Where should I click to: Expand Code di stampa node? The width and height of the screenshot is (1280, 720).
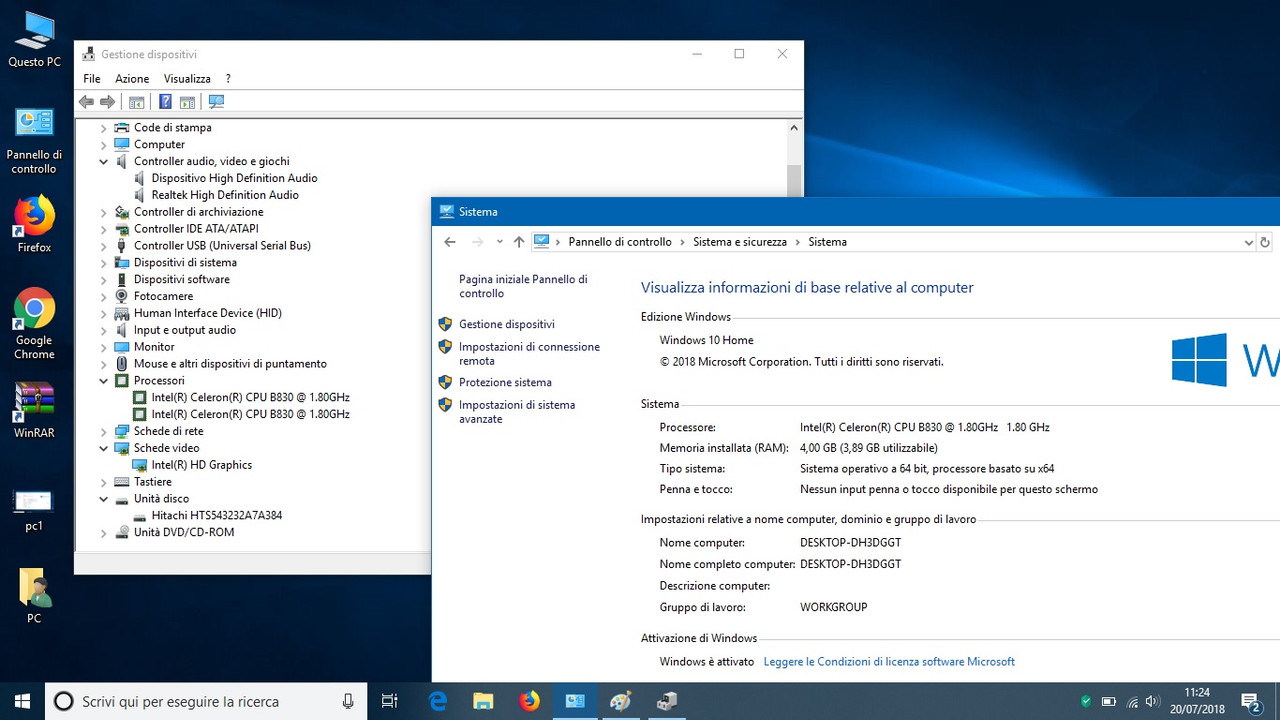click(x=103, y=128)
